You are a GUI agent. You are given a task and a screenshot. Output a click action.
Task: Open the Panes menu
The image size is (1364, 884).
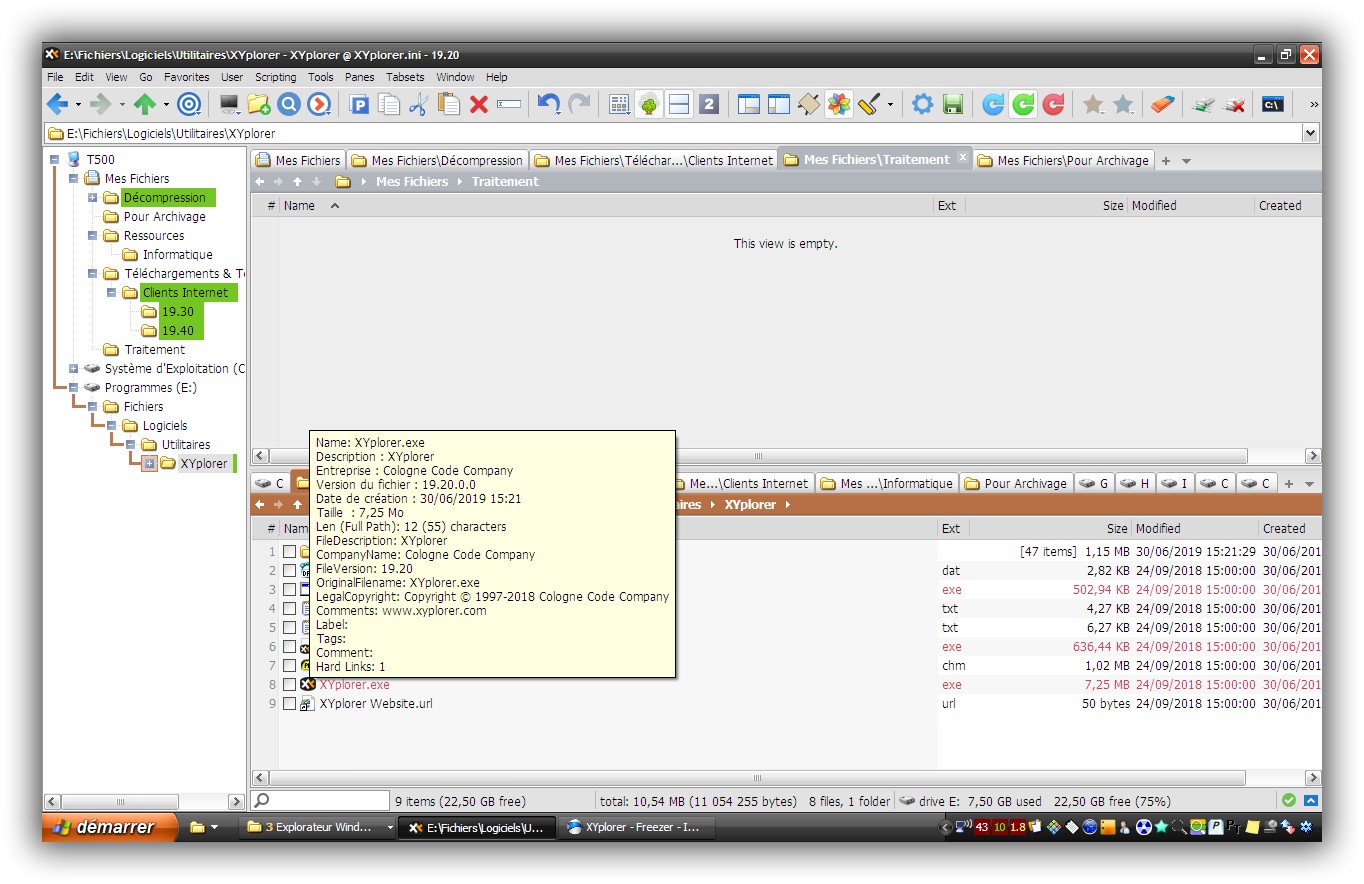click(359, 77)
